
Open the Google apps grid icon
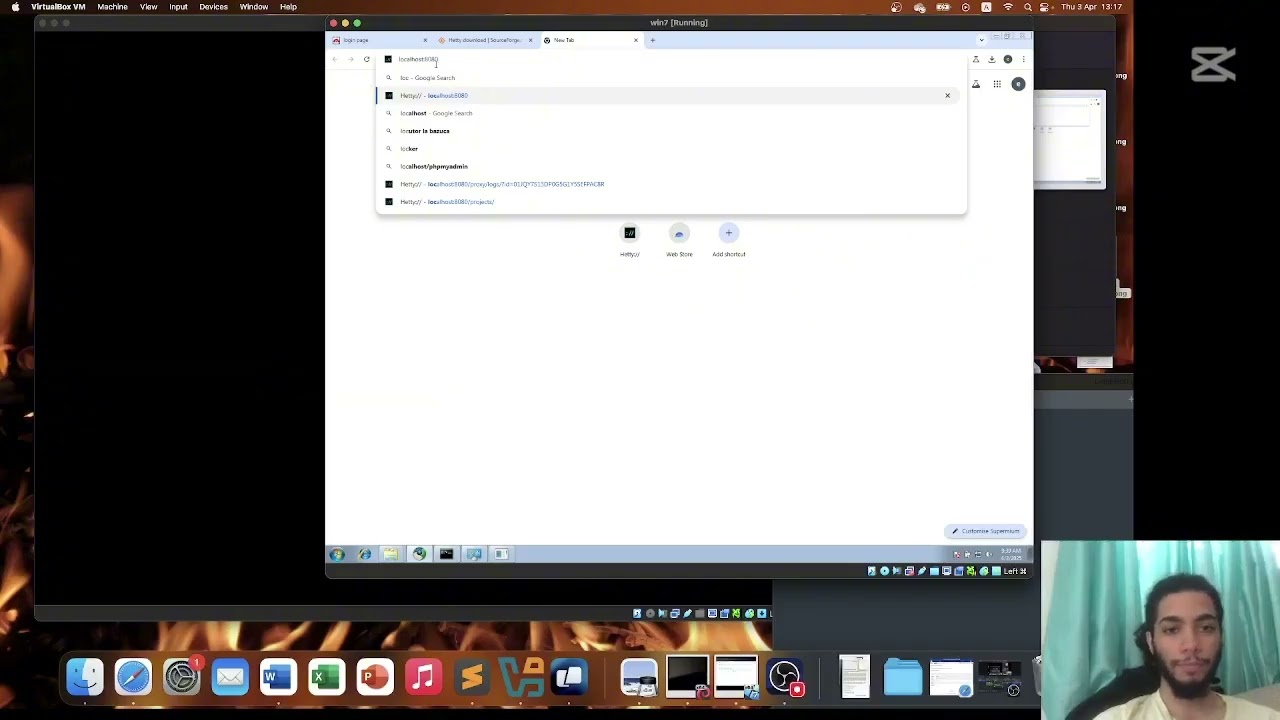(997, 84)
